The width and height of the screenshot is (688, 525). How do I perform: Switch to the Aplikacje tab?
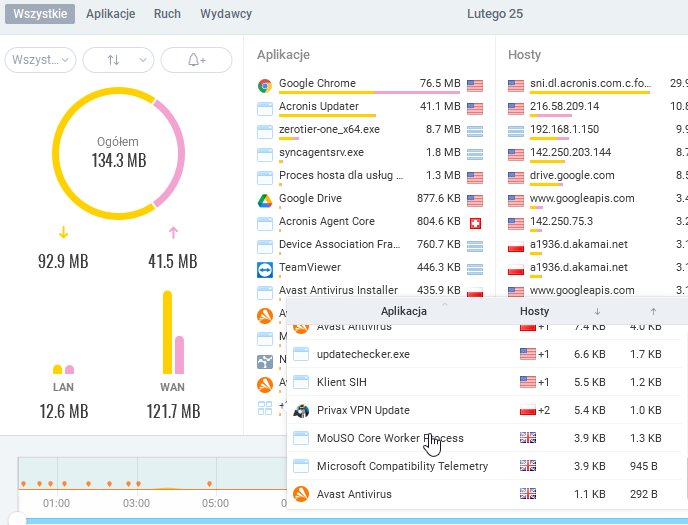[x=111, y=14]
